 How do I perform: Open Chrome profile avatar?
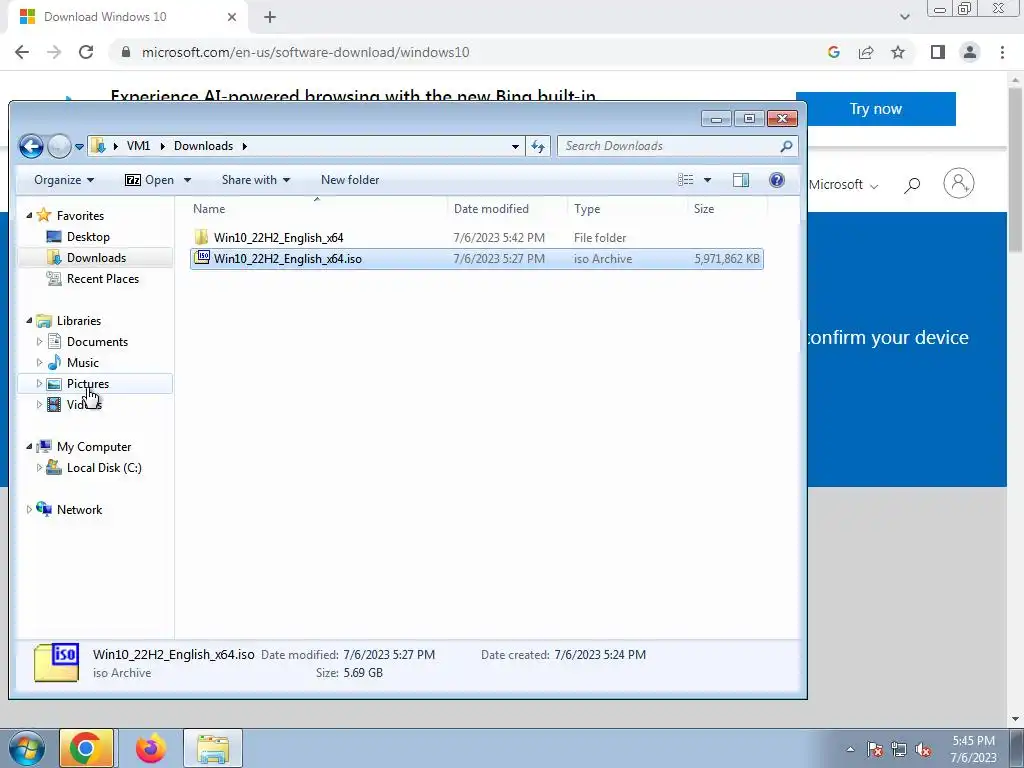pyautogui.click(x=970, y=52)
